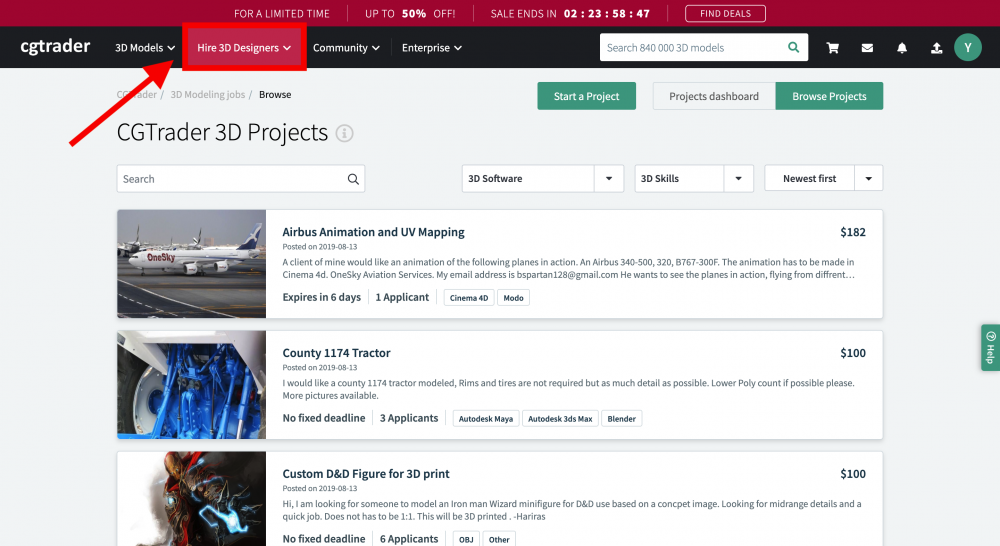Expand the Enterprise menu

(x=432, y=48)
